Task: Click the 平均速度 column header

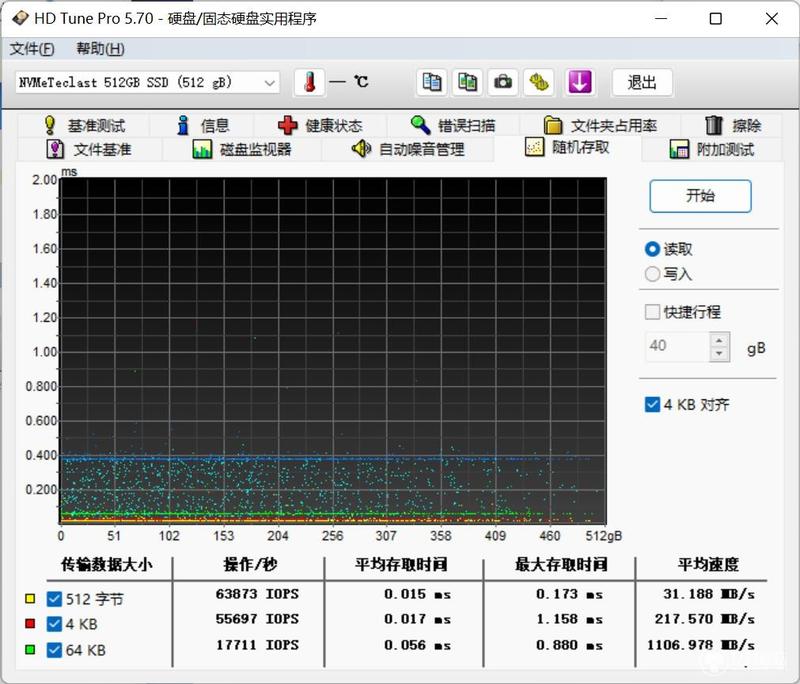Action: tap(708, 565)
